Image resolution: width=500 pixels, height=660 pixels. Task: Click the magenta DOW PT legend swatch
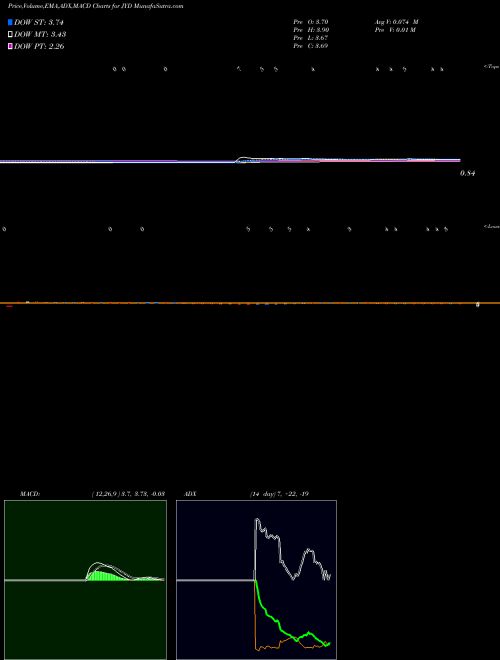10,46
